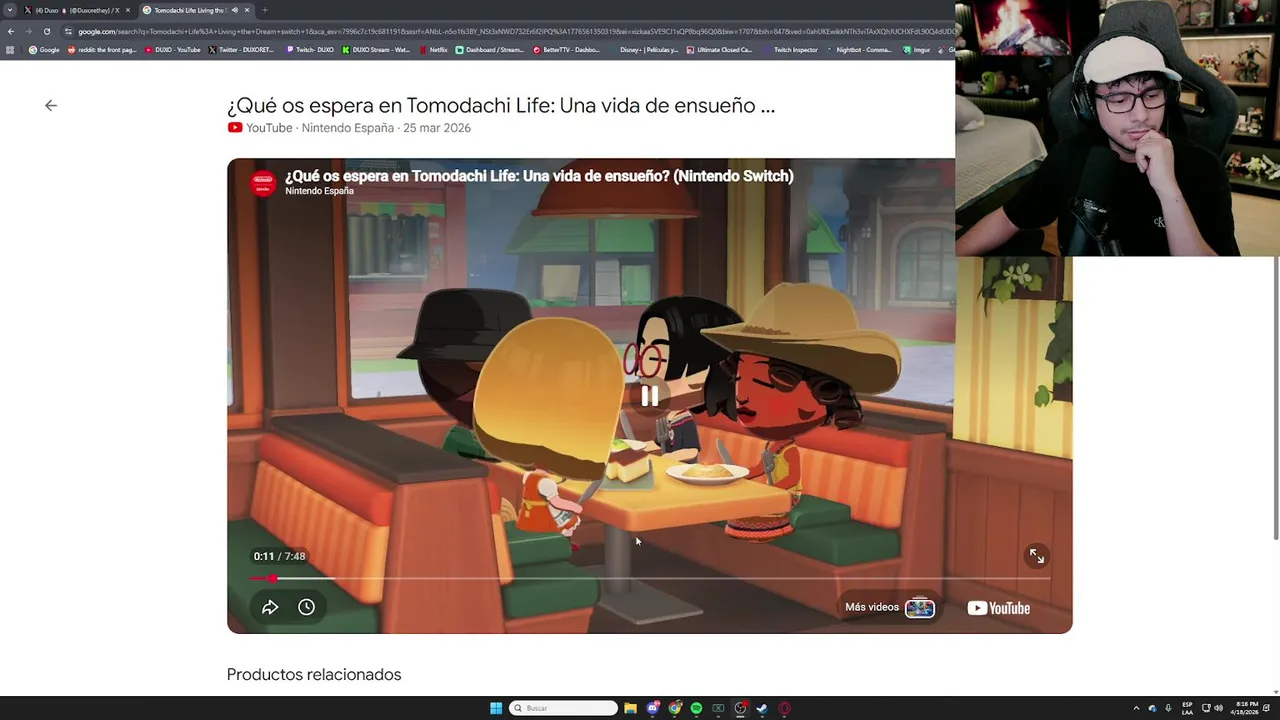Screen dimensions: 1280x720
Task: Open the clock showing 8:16 PM
Action: point(1246,708)
